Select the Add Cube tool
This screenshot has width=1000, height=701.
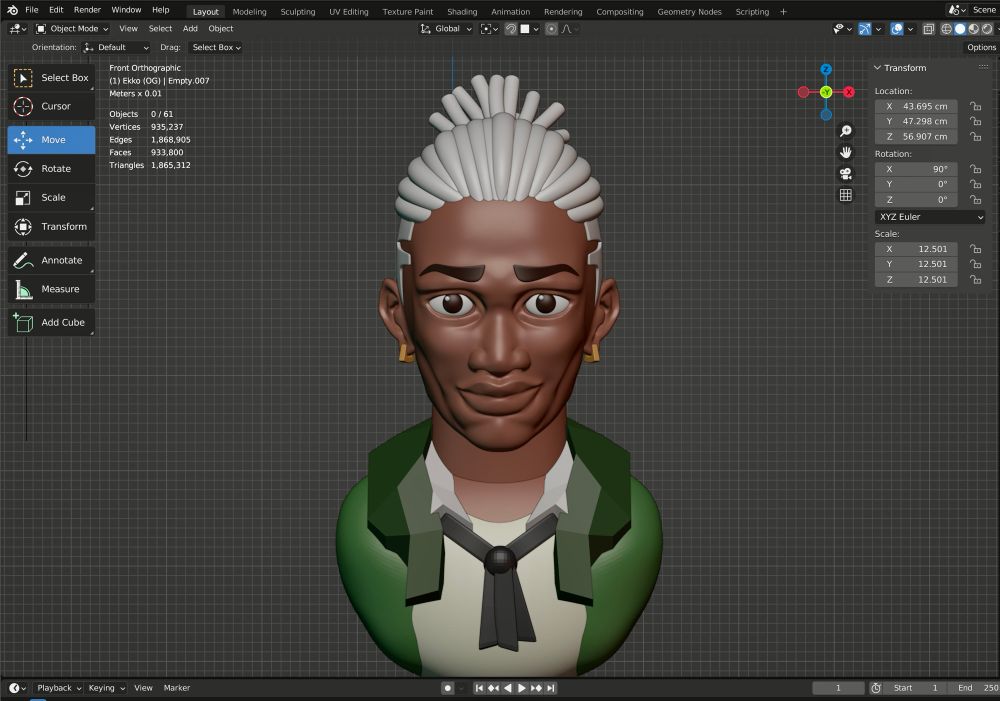tap(51, 323)
